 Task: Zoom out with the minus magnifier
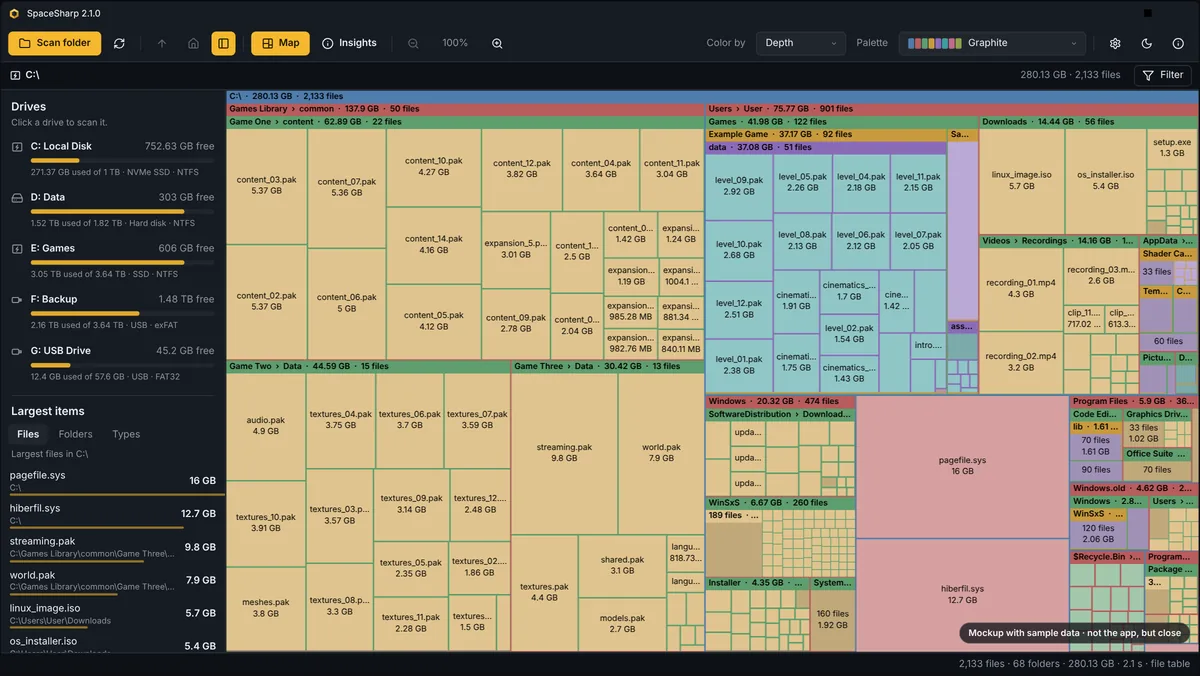point(413,43)
